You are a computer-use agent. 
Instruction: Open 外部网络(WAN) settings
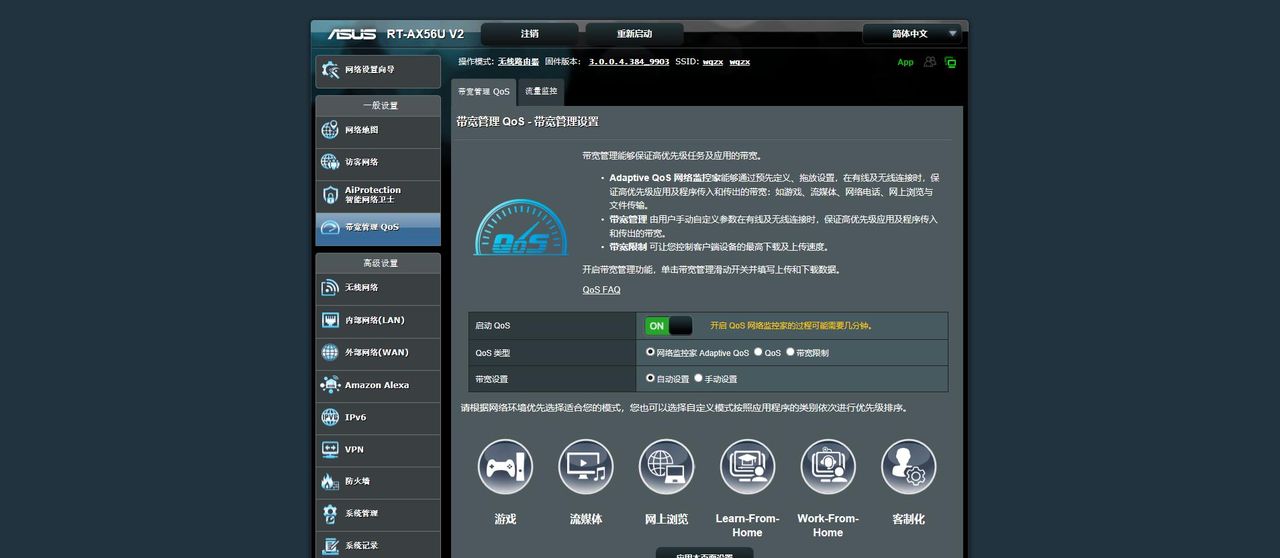coord(378,353)
